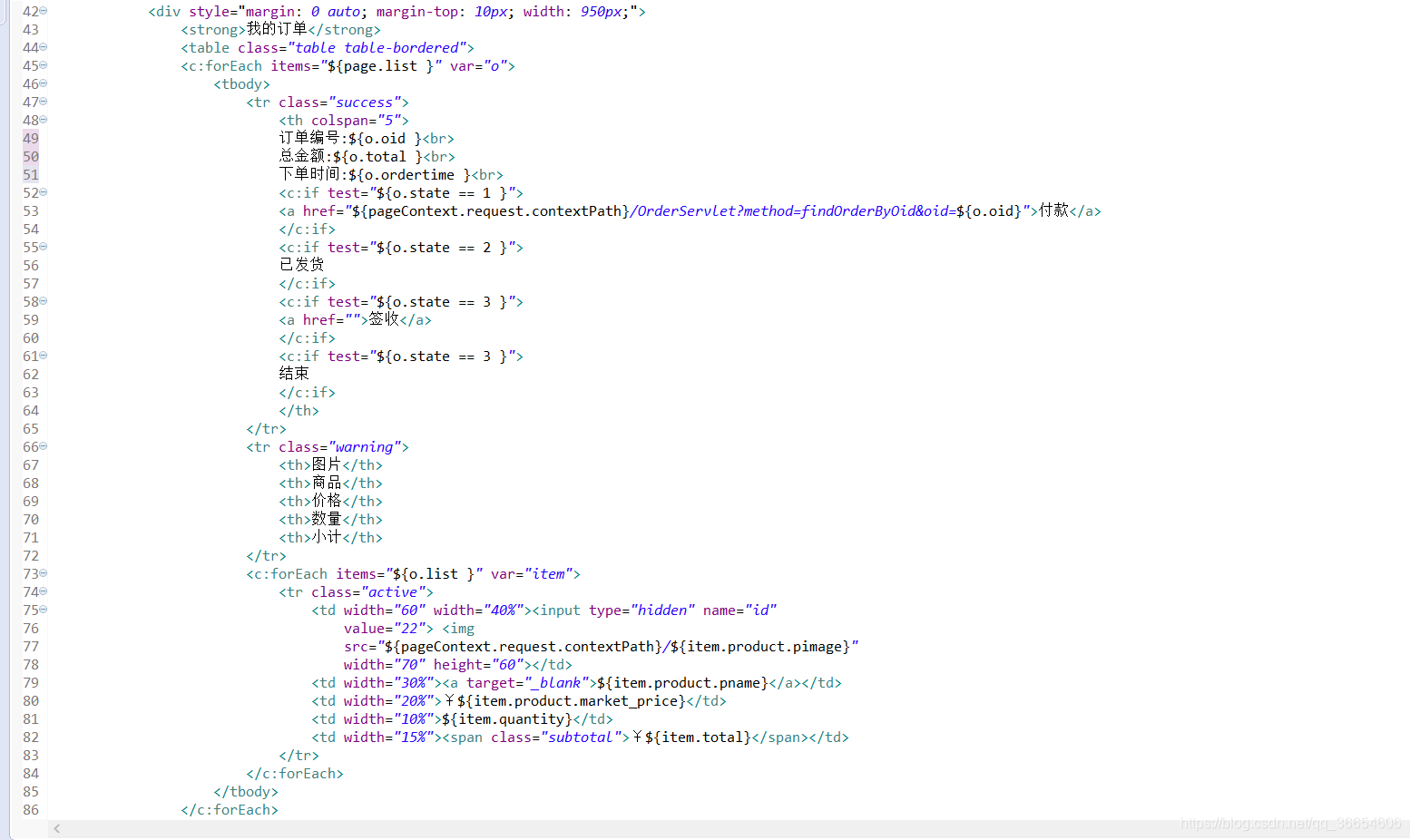Collapse the td fold at line 75
This screenshot has height=840, width=1410.
44,610
